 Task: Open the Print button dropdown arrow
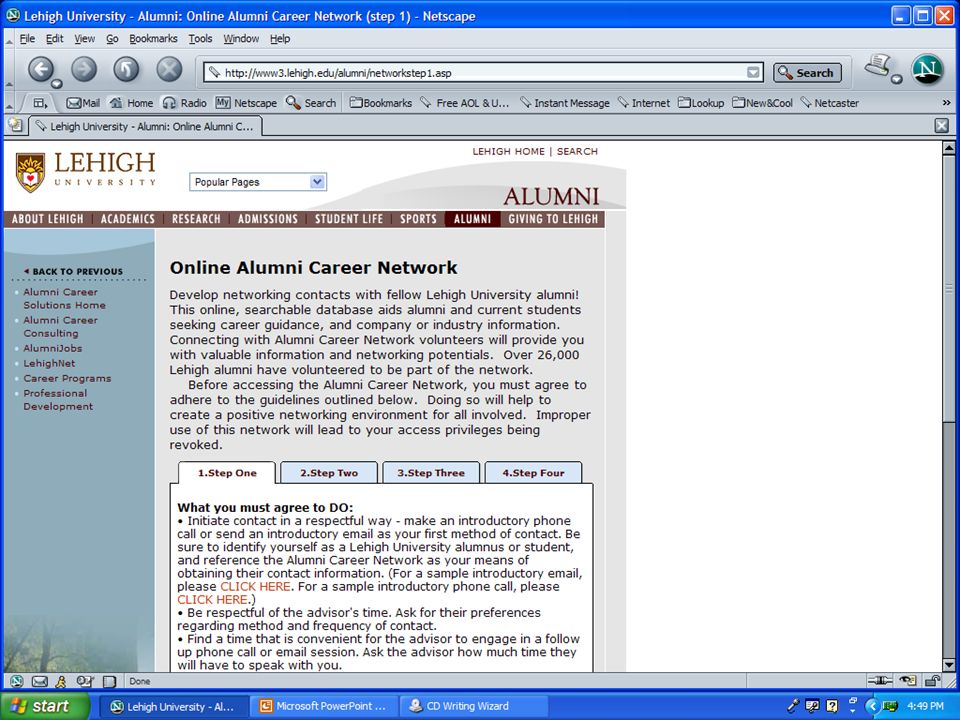tap(896, 79)
